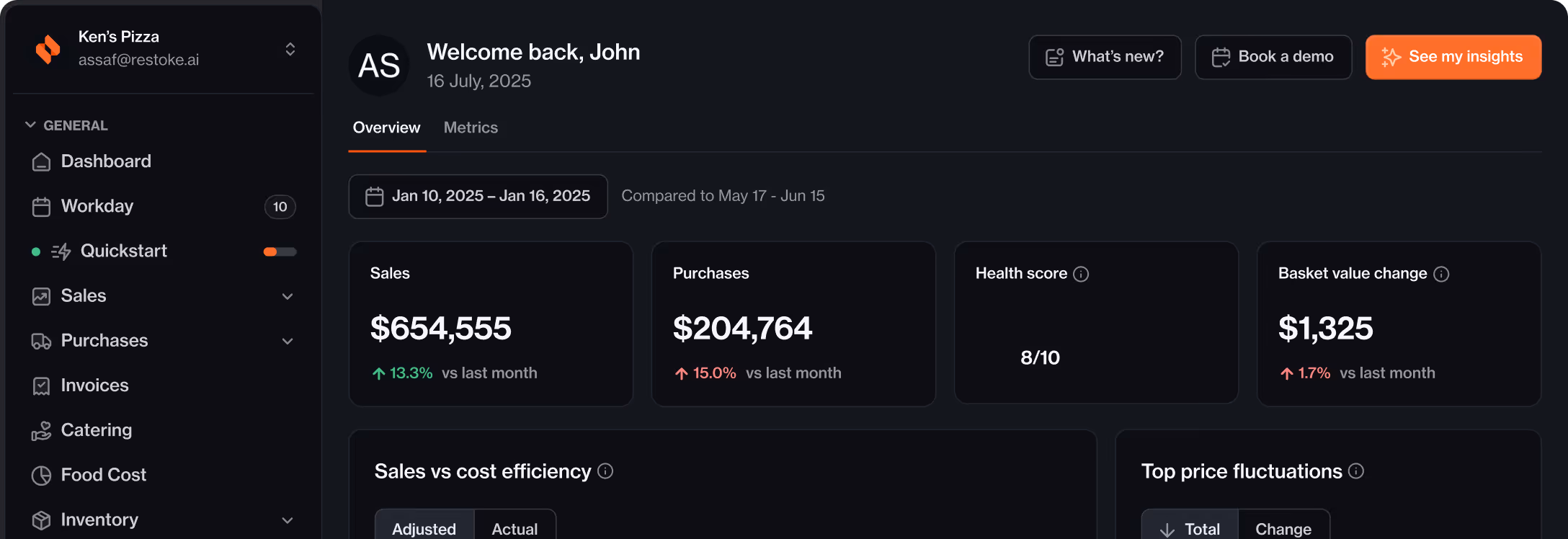Expand the Purchases sidebar submenu
This screenshot has height=539, width=1568.
coord(288,341)
